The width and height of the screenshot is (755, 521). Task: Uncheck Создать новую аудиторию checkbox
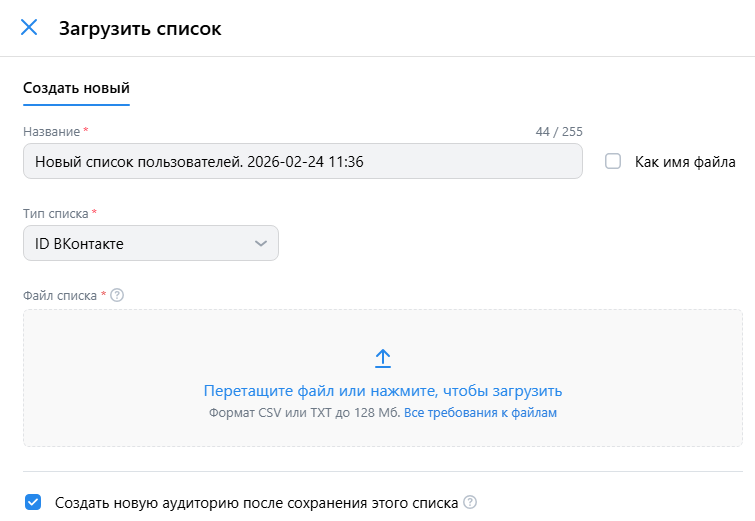coord(33,502)
